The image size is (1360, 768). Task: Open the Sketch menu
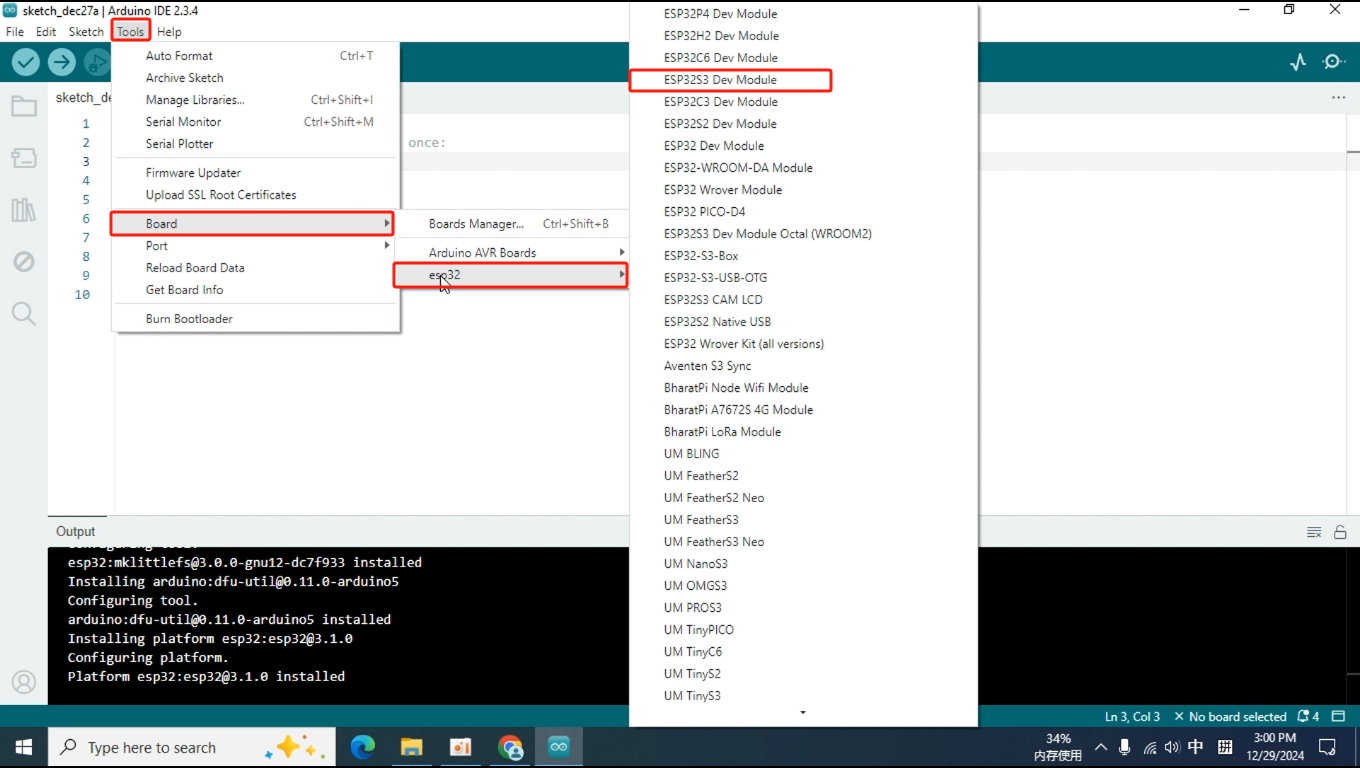[x=86, y=32]
